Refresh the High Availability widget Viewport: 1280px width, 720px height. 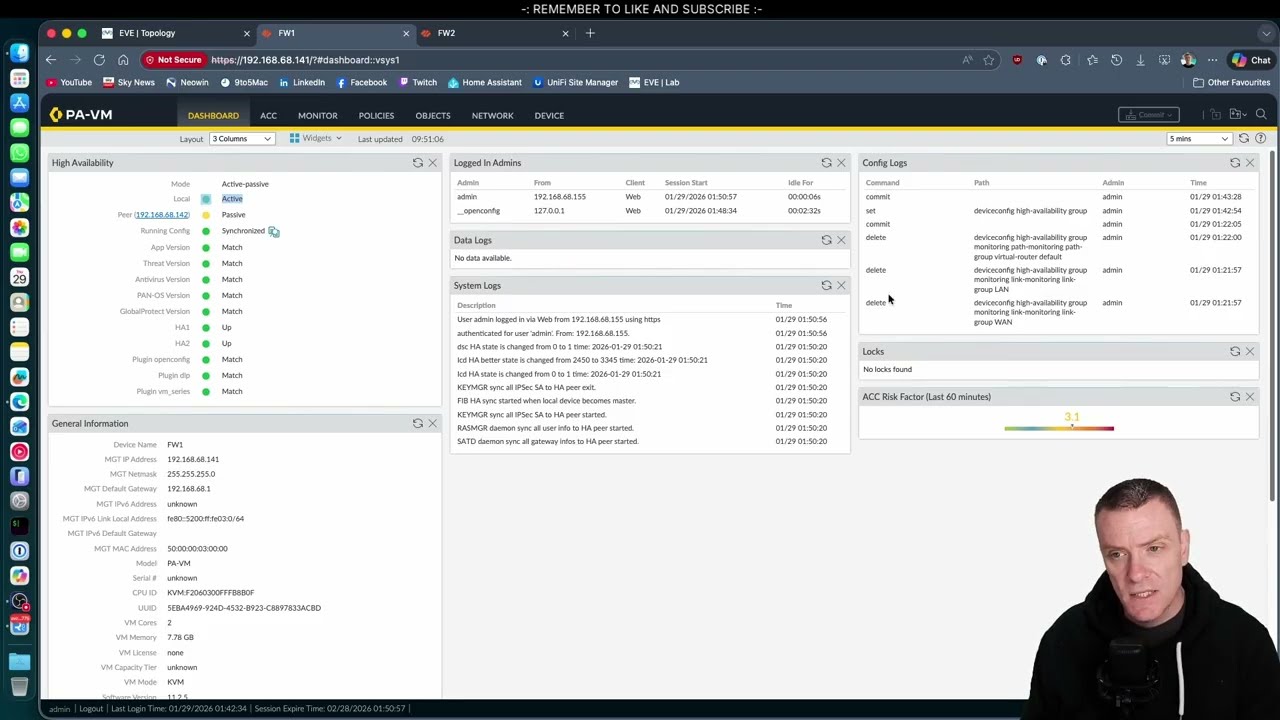pyautogui.click(x=418, y=162)
